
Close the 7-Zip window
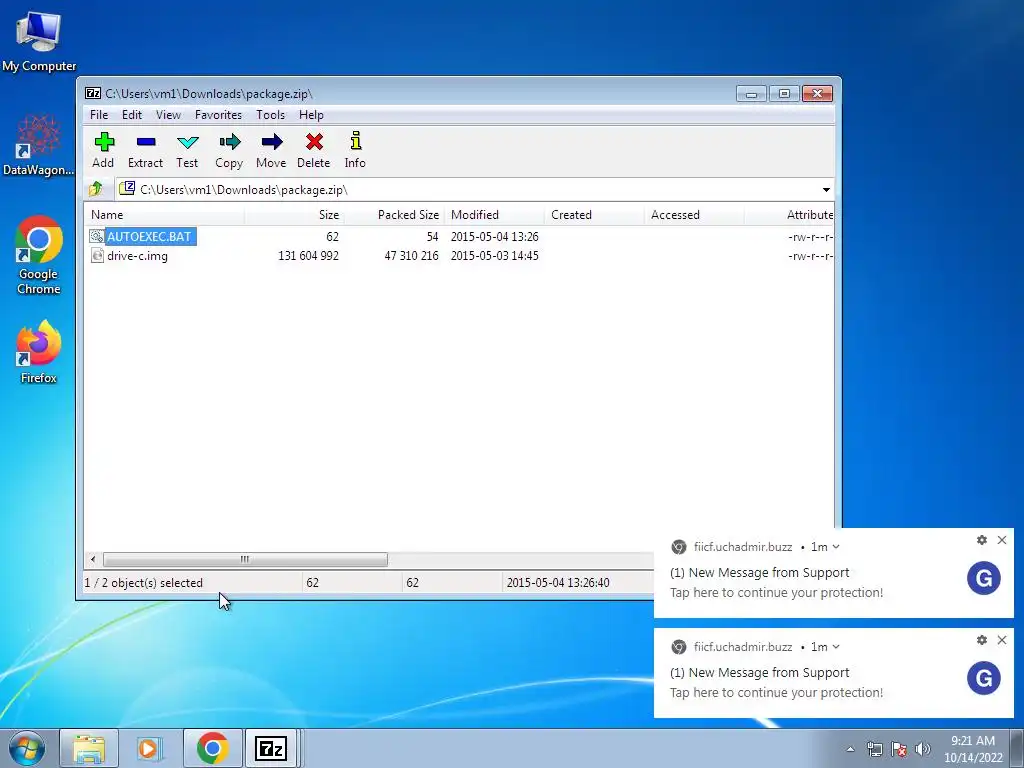point(817,94)
